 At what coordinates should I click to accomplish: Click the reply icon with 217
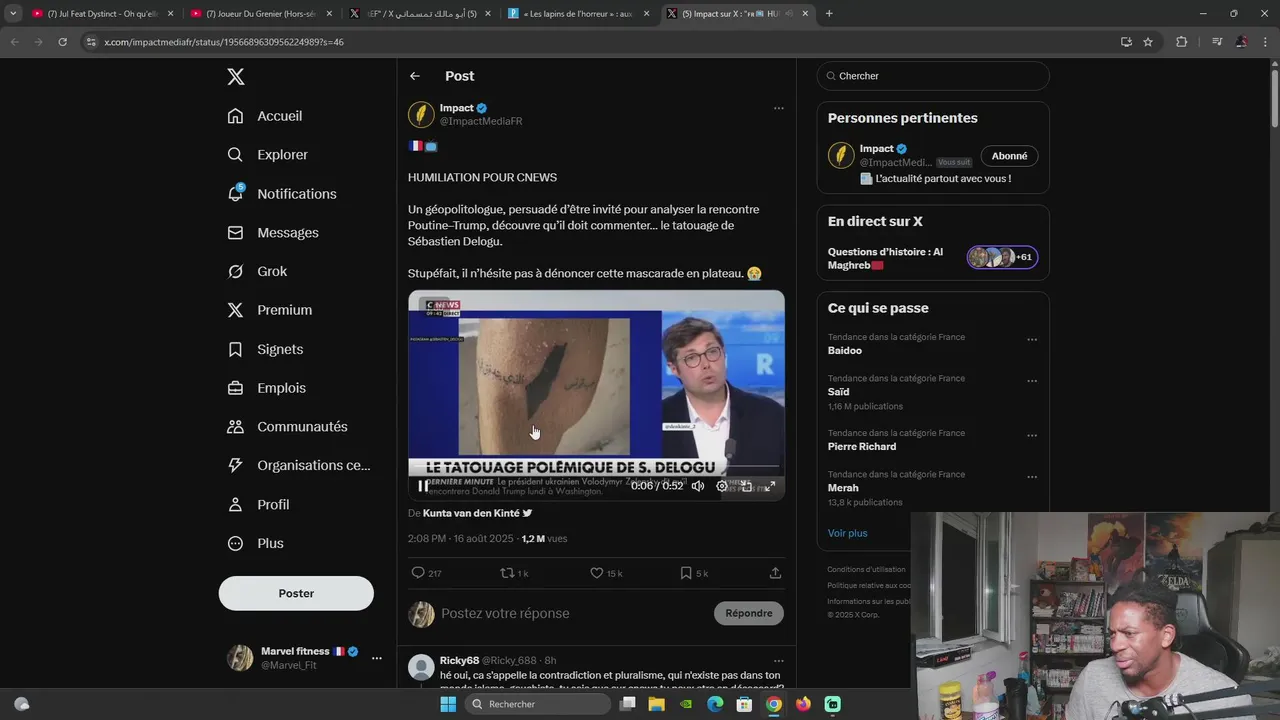pos(418,573)
